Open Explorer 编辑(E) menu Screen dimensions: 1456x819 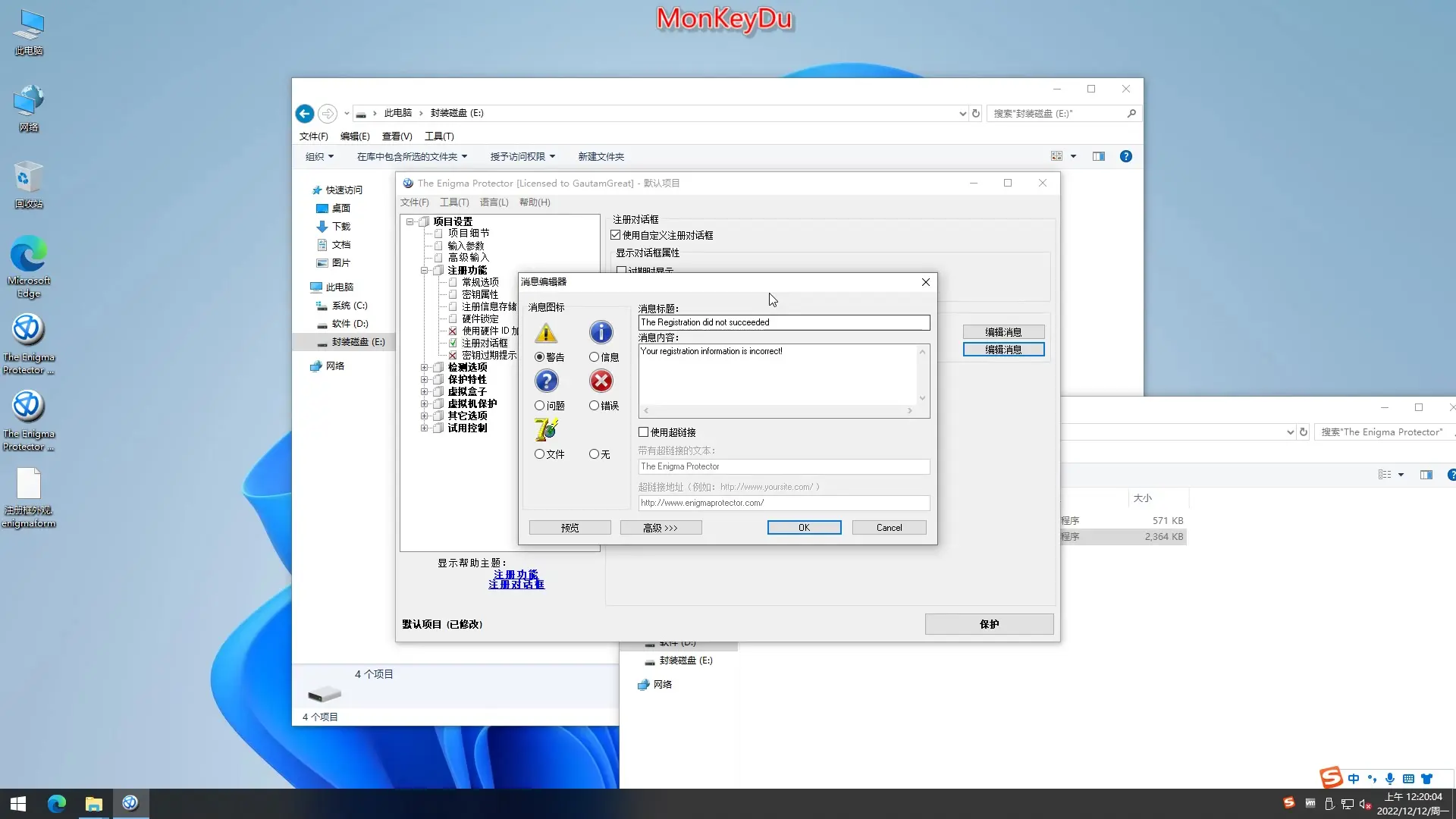pos(355,136)
